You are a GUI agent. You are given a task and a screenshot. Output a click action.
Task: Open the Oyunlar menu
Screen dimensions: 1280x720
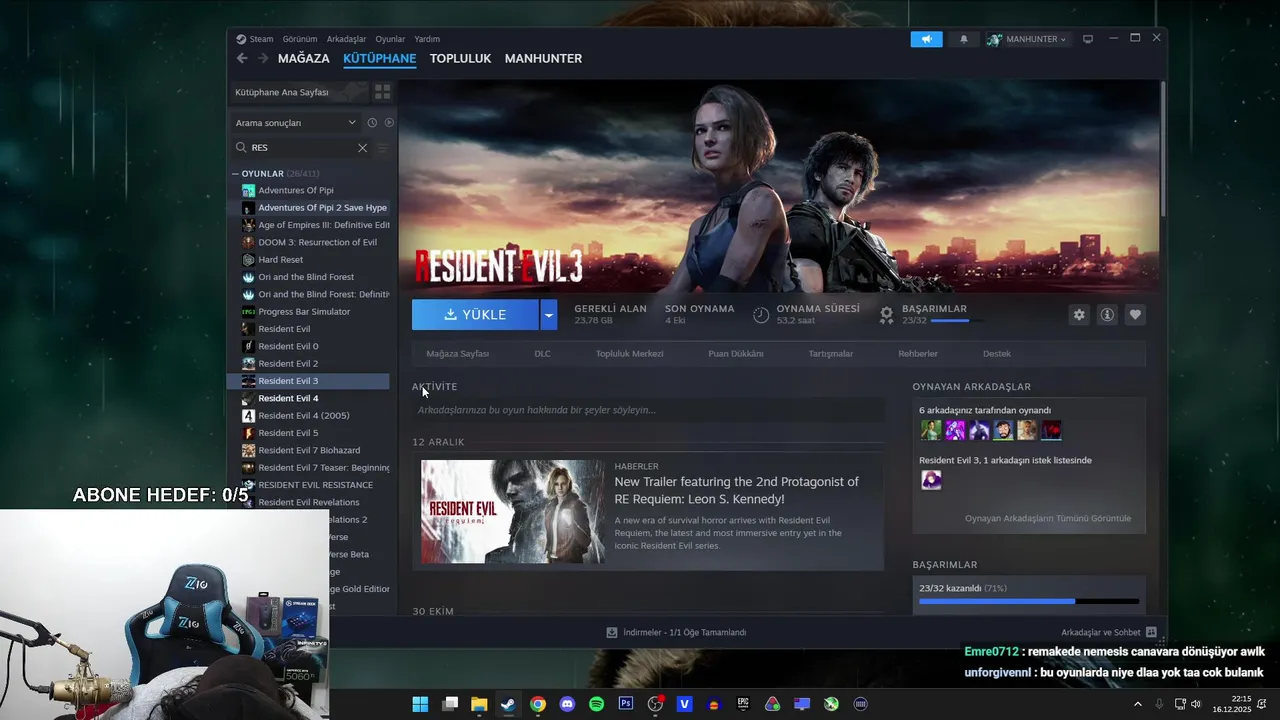point(390,39)
